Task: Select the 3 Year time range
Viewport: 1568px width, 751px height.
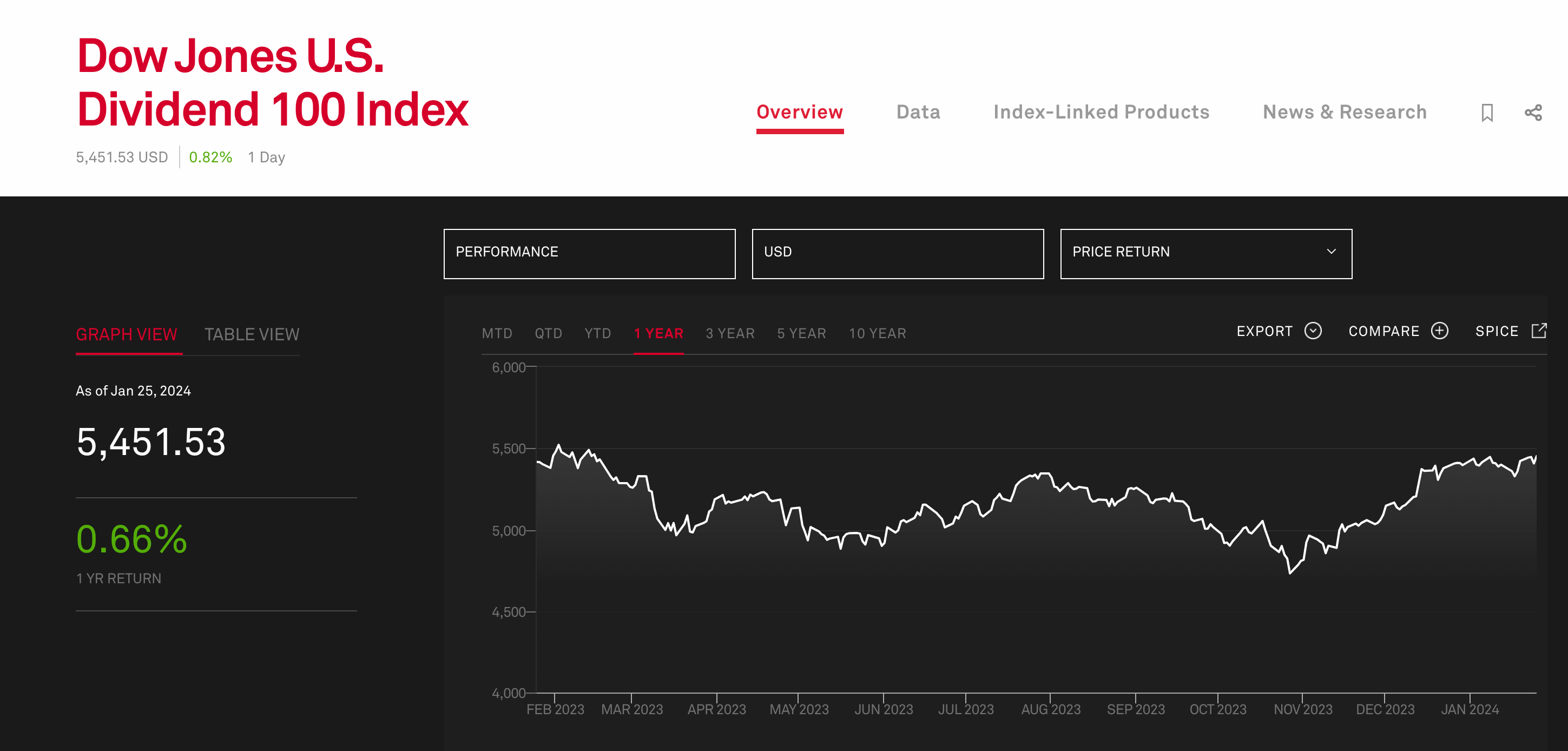Action: [730, 333]
